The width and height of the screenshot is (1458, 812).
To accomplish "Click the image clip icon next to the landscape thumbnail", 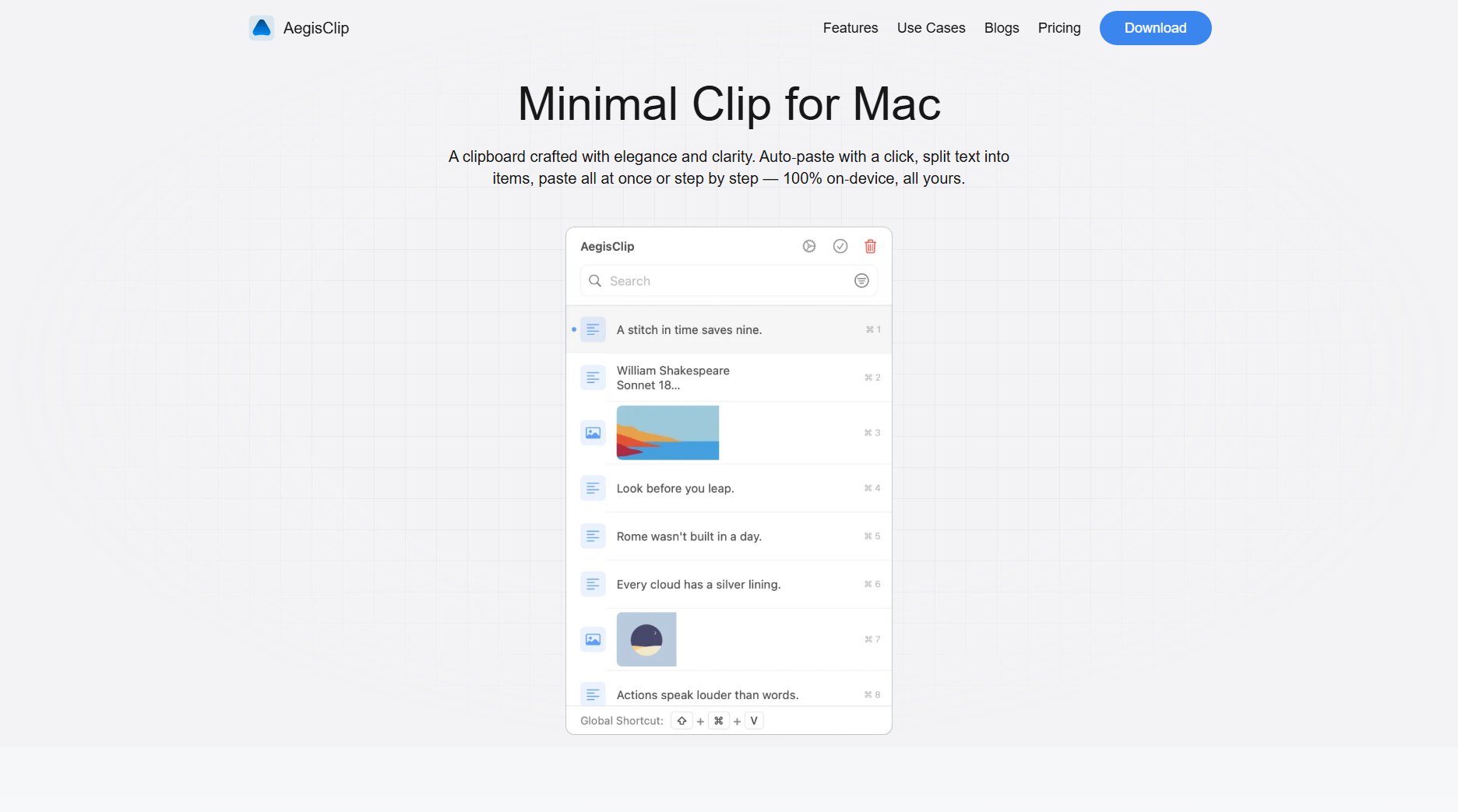I will (x=593, y=432).
